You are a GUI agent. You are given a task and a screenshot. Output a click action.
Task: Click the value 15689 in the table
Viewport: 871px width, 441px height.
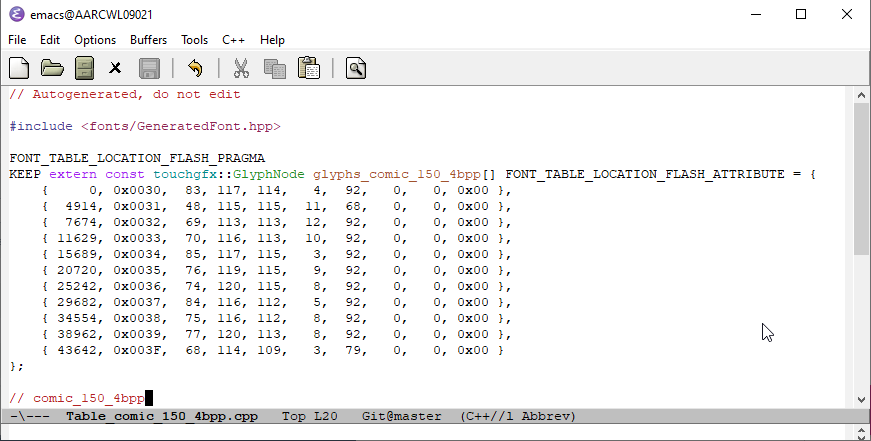coord(77,254)
